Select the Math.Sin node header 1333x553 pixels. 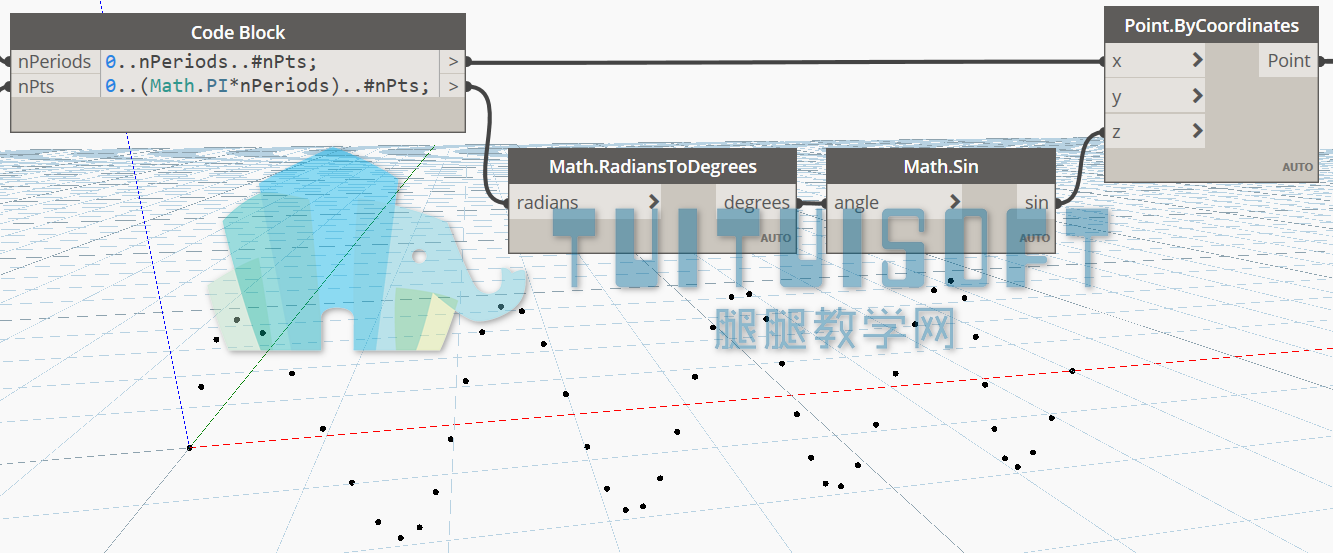point(941,166)
